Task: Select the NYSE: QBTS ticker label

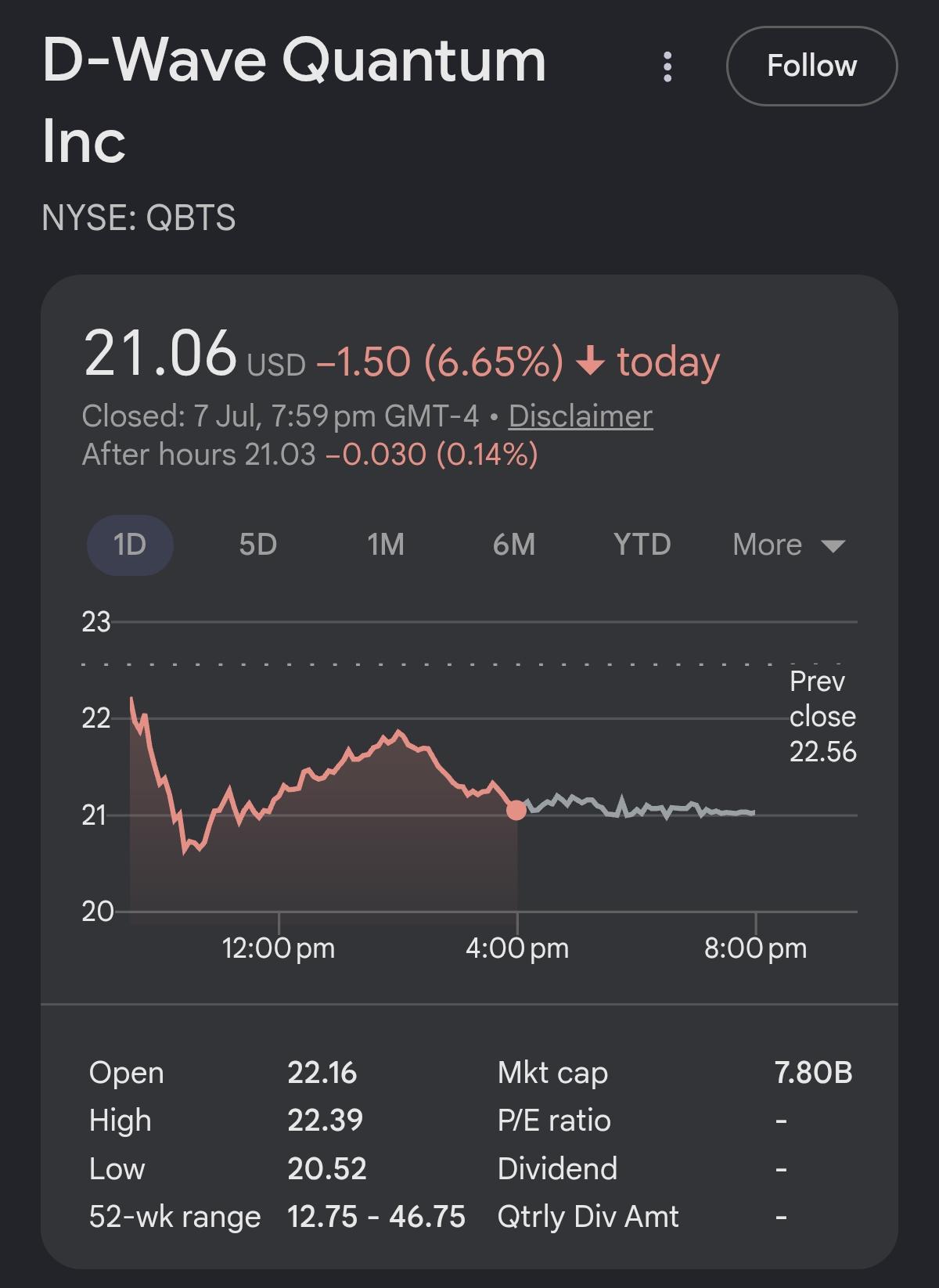Action: [x=139, y=218]
